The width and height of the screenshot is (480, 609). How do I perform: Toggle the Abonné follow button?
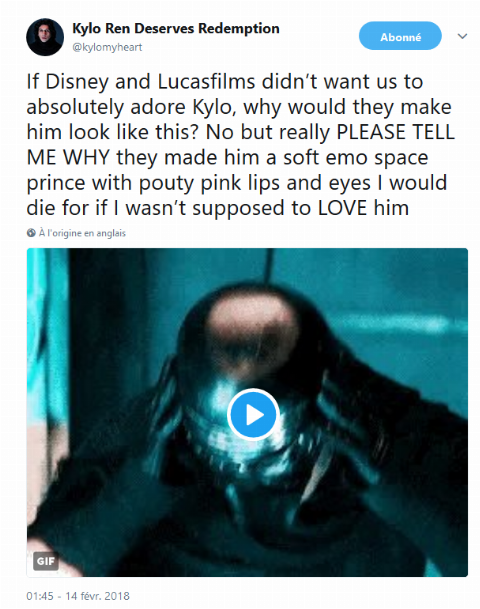click(400, 36)
